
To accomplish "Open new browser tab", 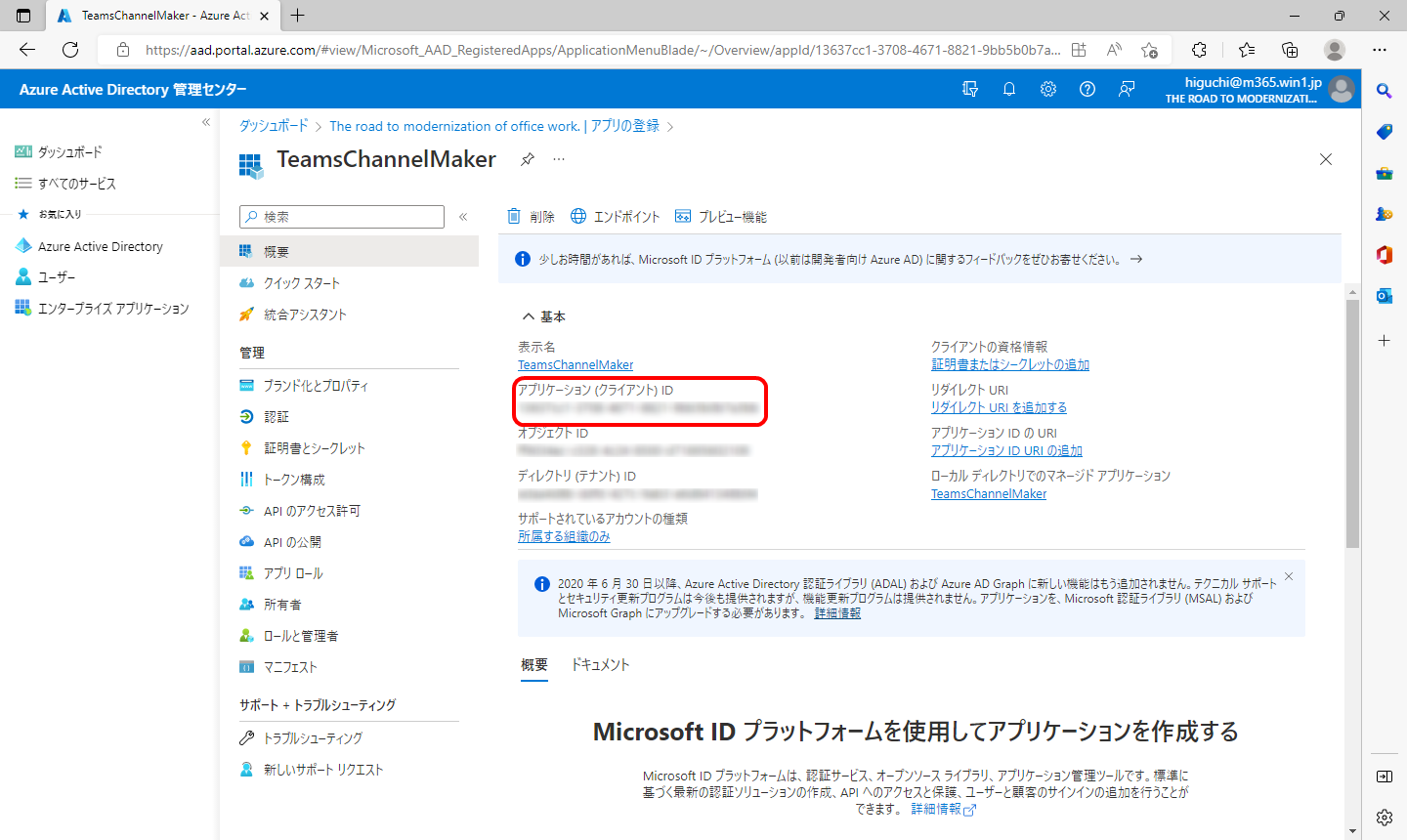I will pyautogui.click(x=298, y=16).
